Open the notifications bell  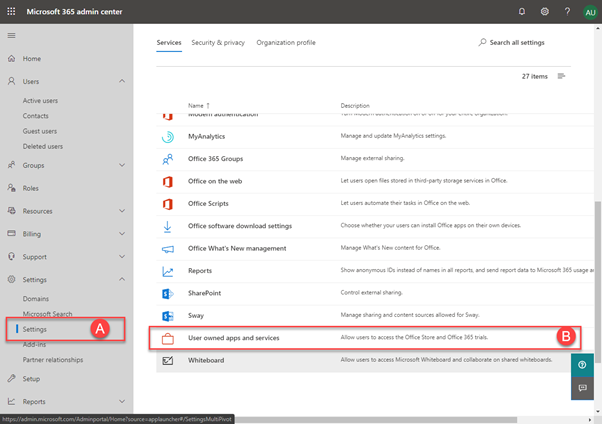522,12
